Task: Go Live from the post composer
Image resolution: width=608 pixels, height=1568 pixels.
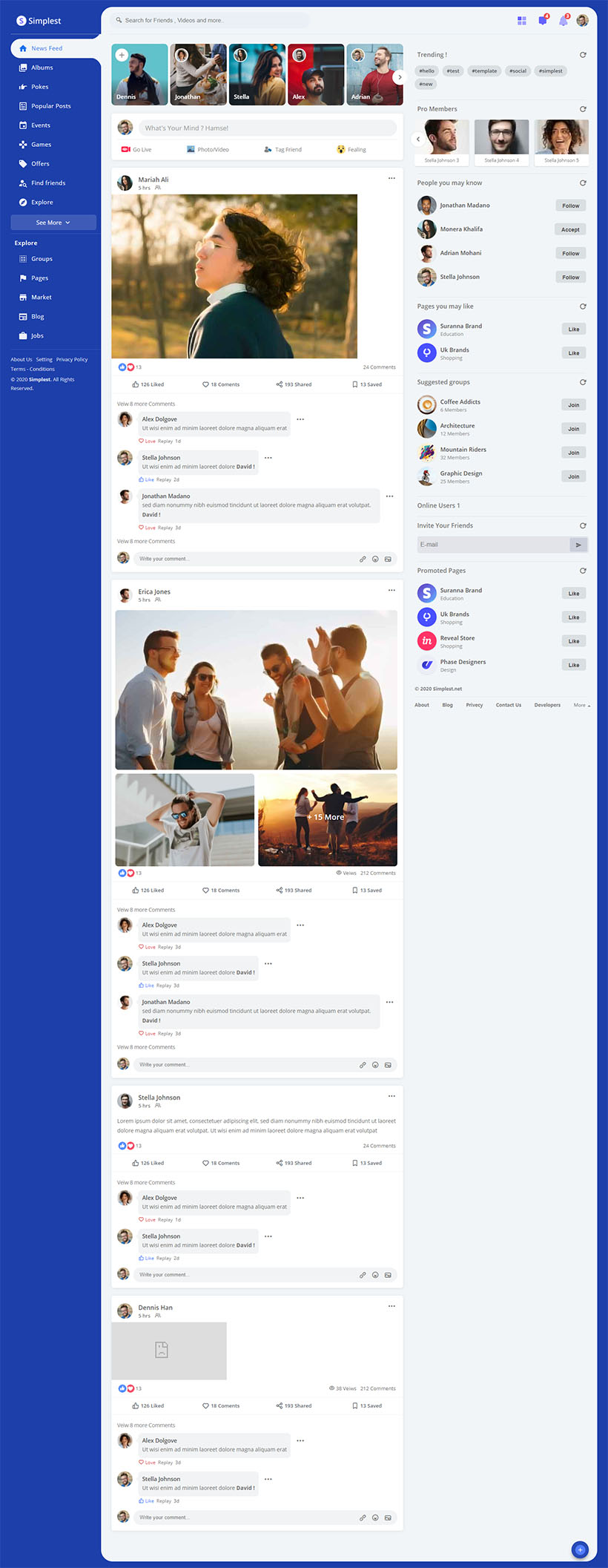Action: tap(136, 150)
